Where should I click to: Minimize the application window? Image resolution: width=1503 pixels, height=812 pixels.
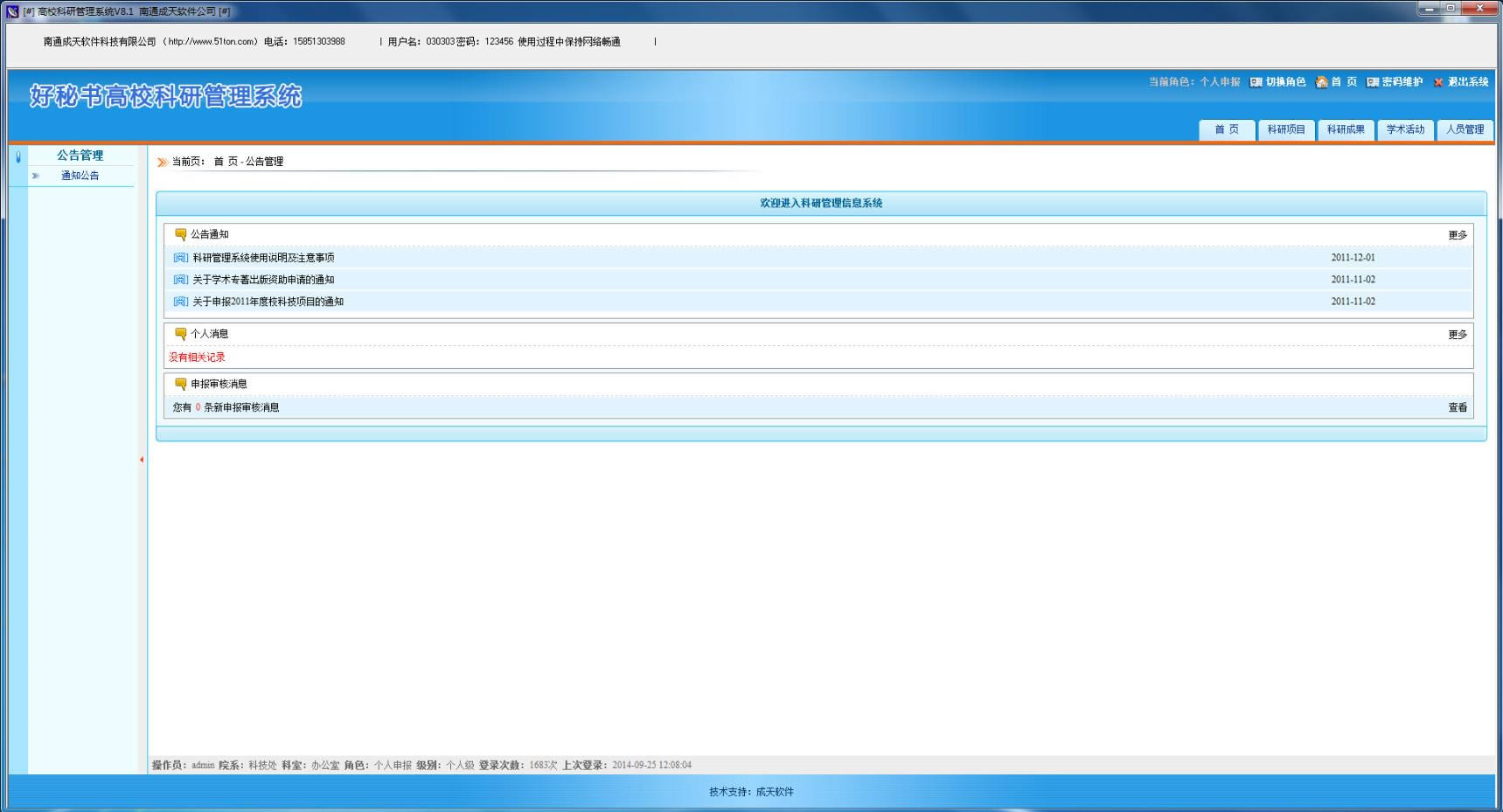pos(1430,9)
